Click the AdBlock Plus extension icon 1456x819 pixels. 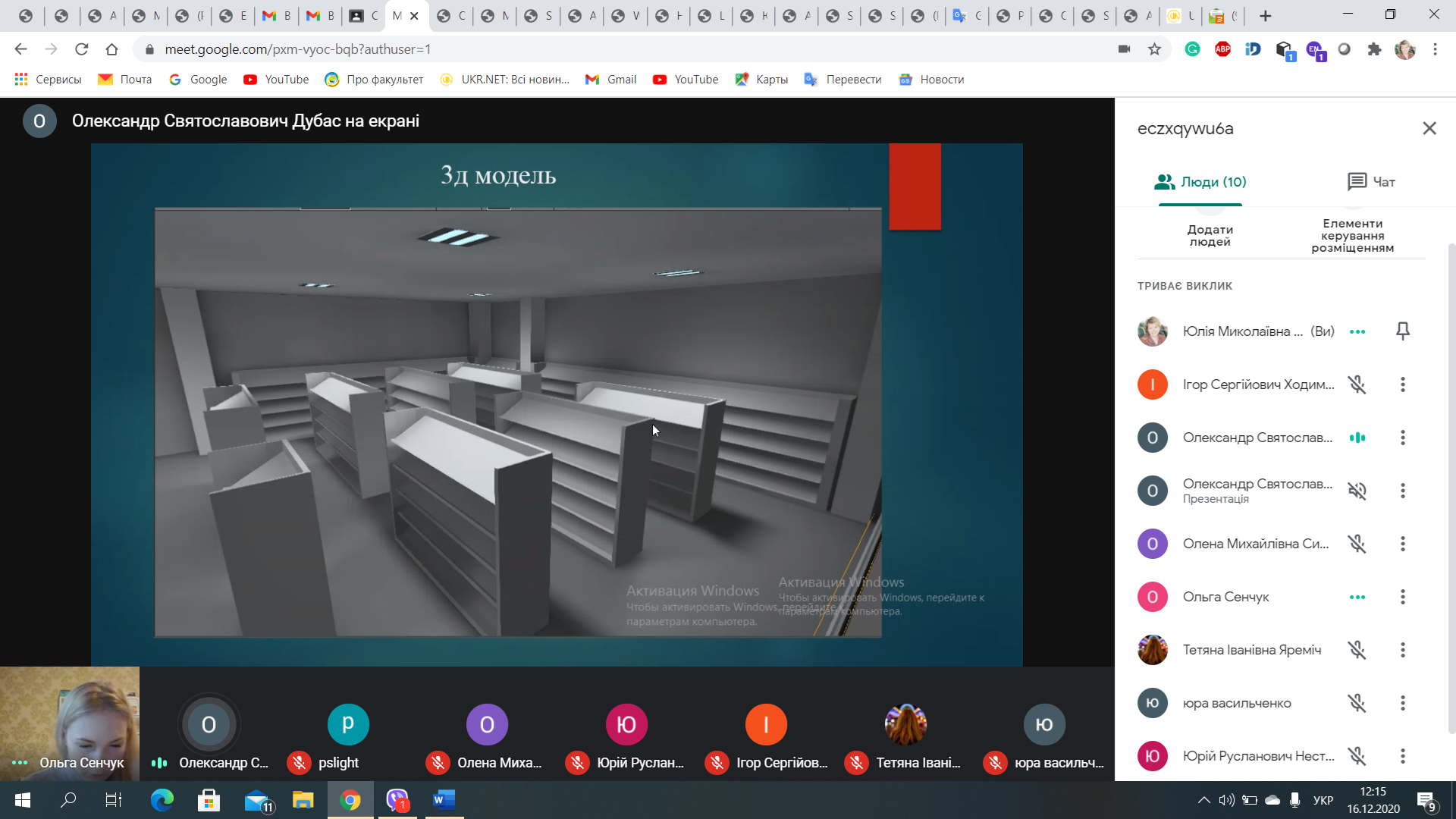click(1222, 49)
